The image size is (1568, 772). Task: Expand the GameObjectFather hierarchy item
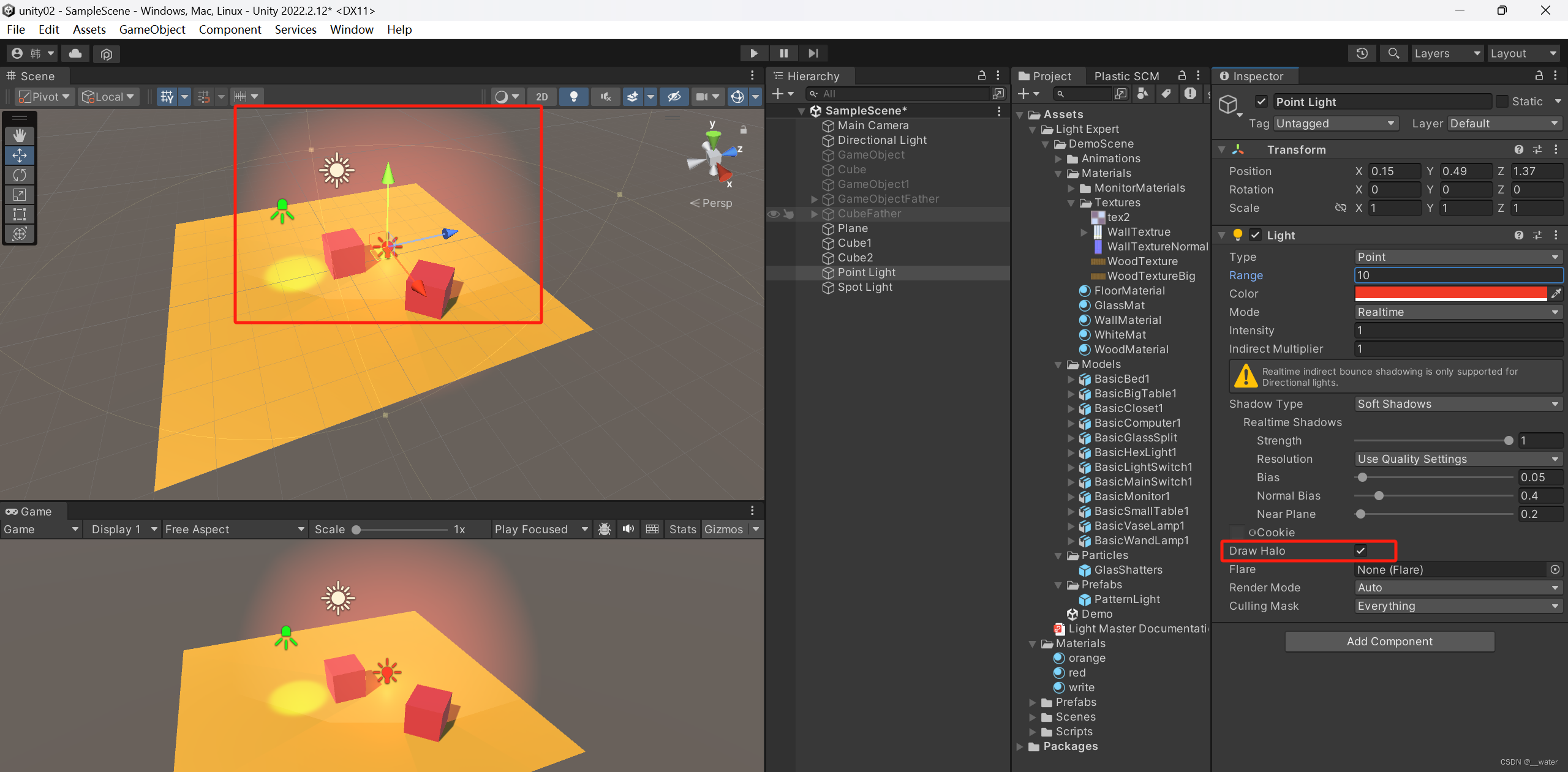coord(814,199)
